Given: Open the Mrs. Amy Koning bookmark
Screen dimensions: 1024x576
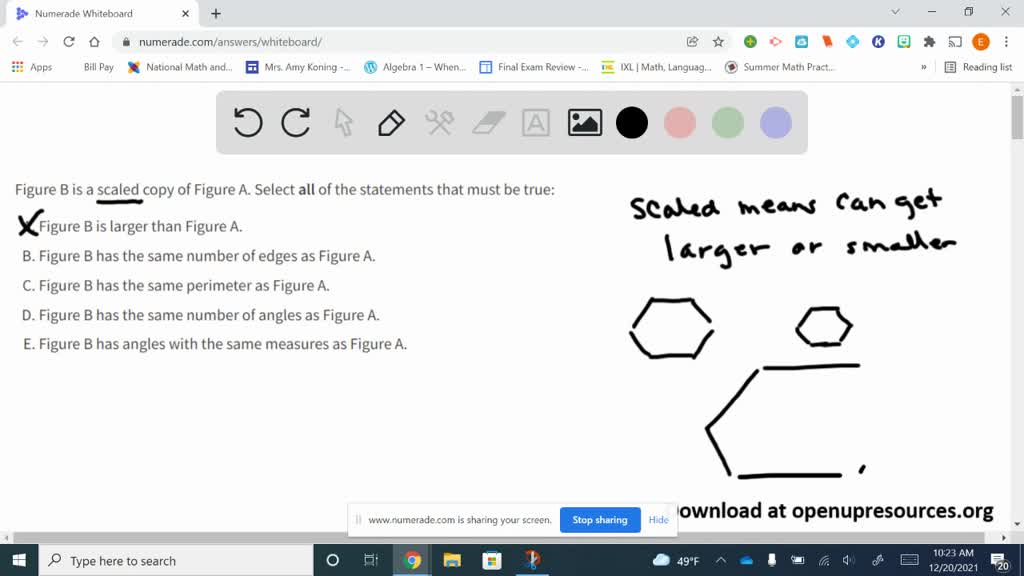Looking at the screenshot, I should (x=298, y=67).
